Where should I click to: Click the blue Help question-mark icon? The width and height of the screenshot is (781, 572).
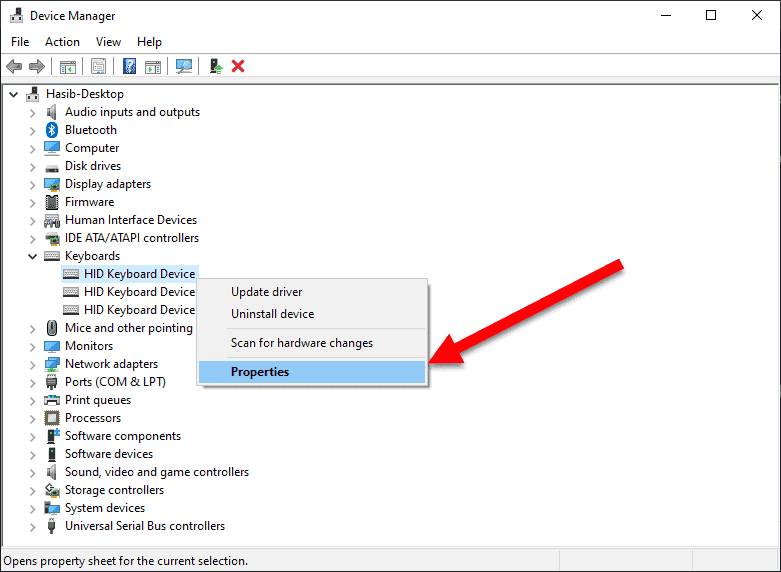(x=129, y=66)
